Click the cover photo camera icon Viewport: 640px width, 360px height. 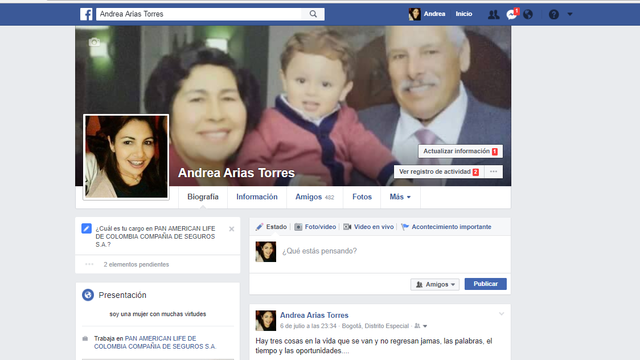94,42
